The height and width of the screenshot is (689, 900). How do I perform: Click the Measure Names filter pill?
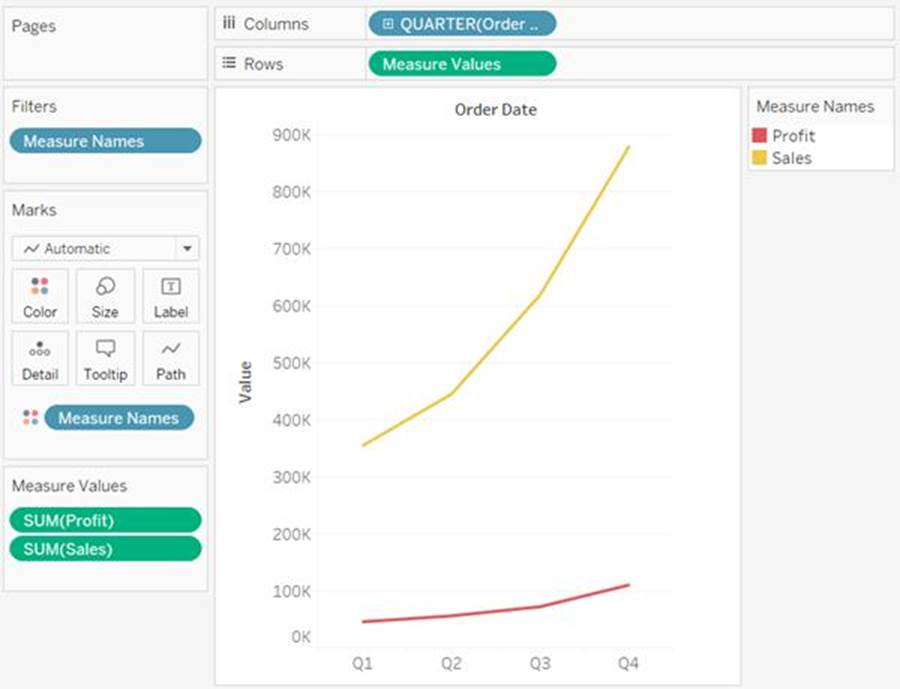[105, 141]
